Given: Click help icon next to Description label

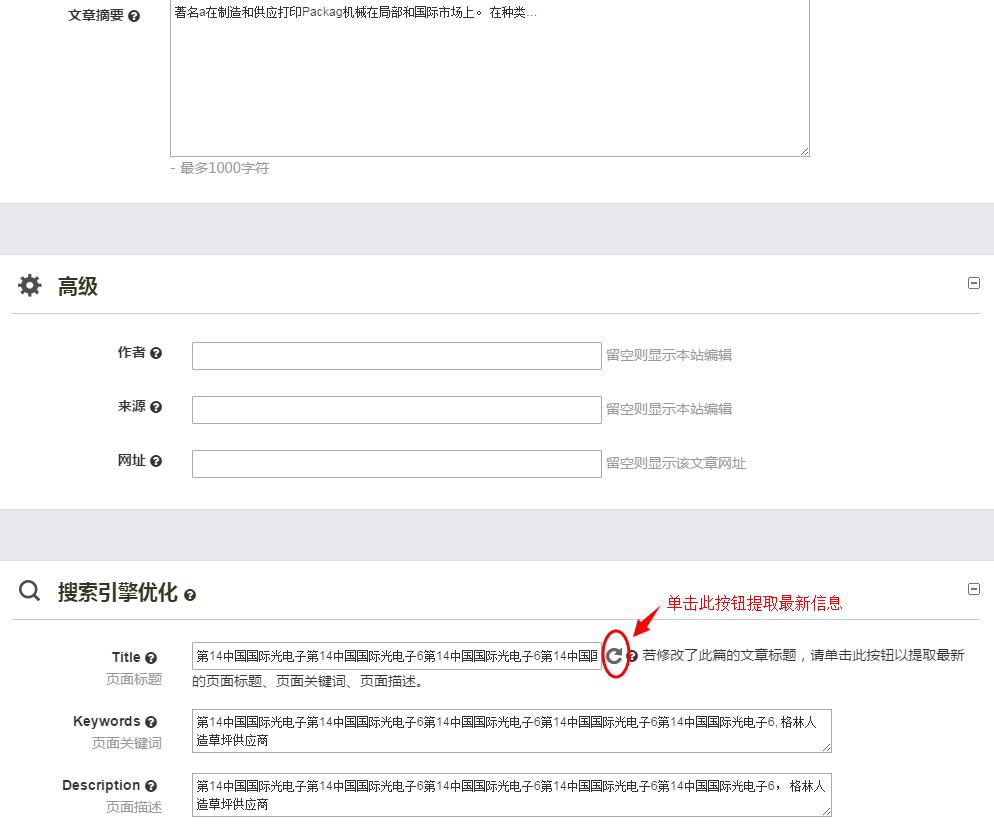Looking at the screenshot, I should [151, 786].
